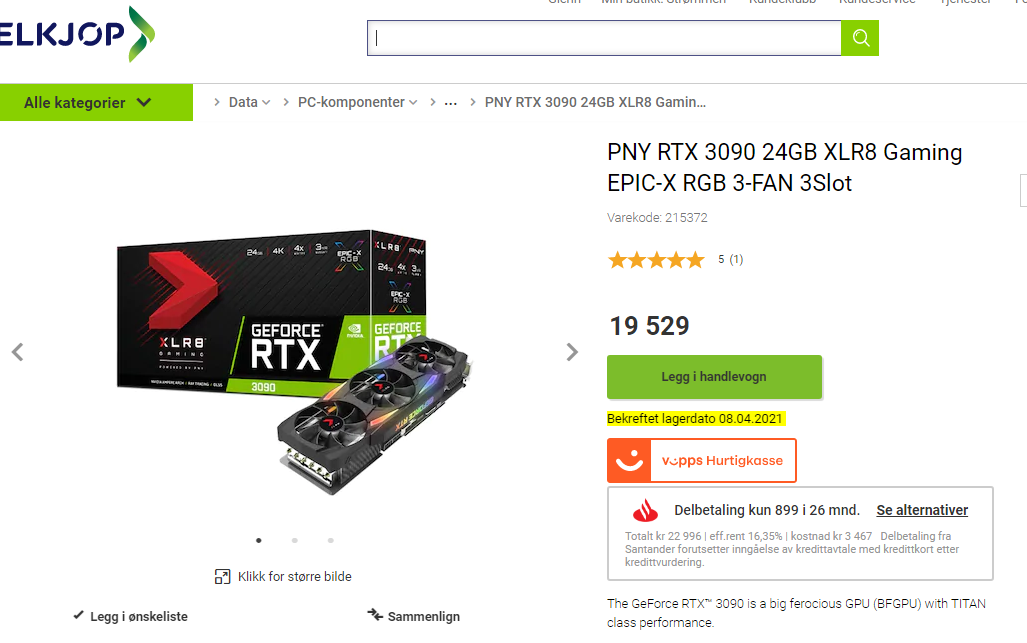
Task: Click Legg i handlevogn button
Action: point(715,377)
